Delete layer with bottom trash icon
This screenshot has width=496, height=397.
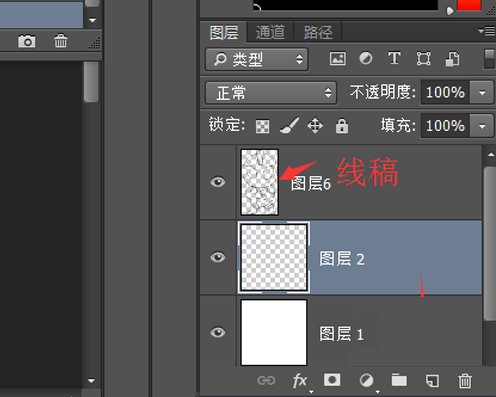point(465,381)
